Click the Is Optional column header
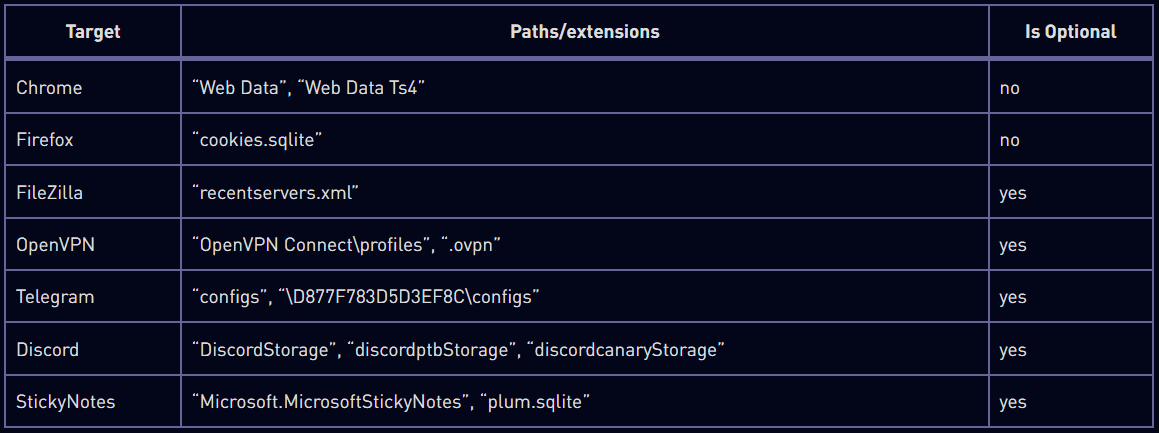The image size is (1159, 433). click(1071, 32)
